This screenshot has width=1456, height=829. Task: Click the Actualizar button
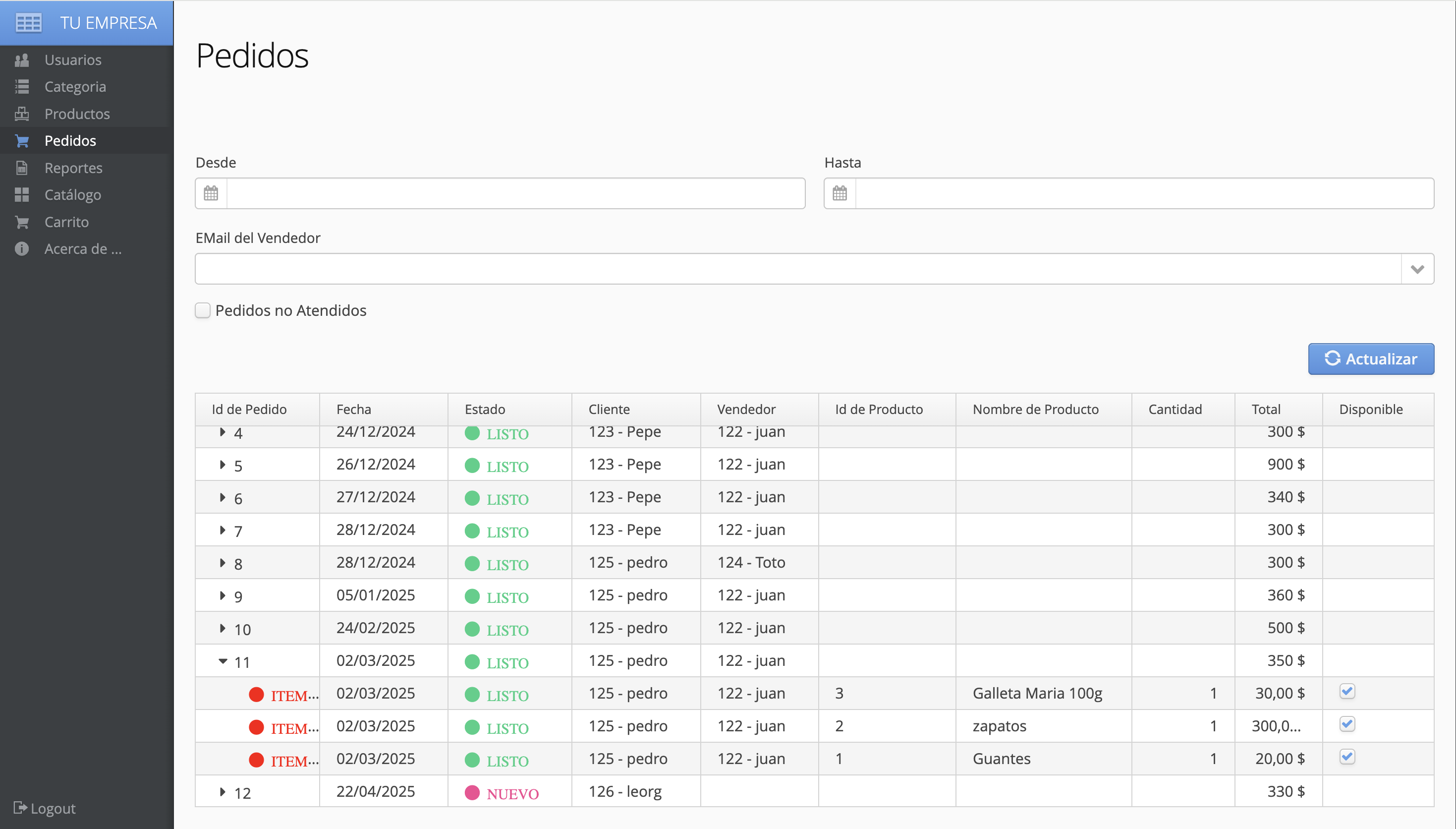1371,358
